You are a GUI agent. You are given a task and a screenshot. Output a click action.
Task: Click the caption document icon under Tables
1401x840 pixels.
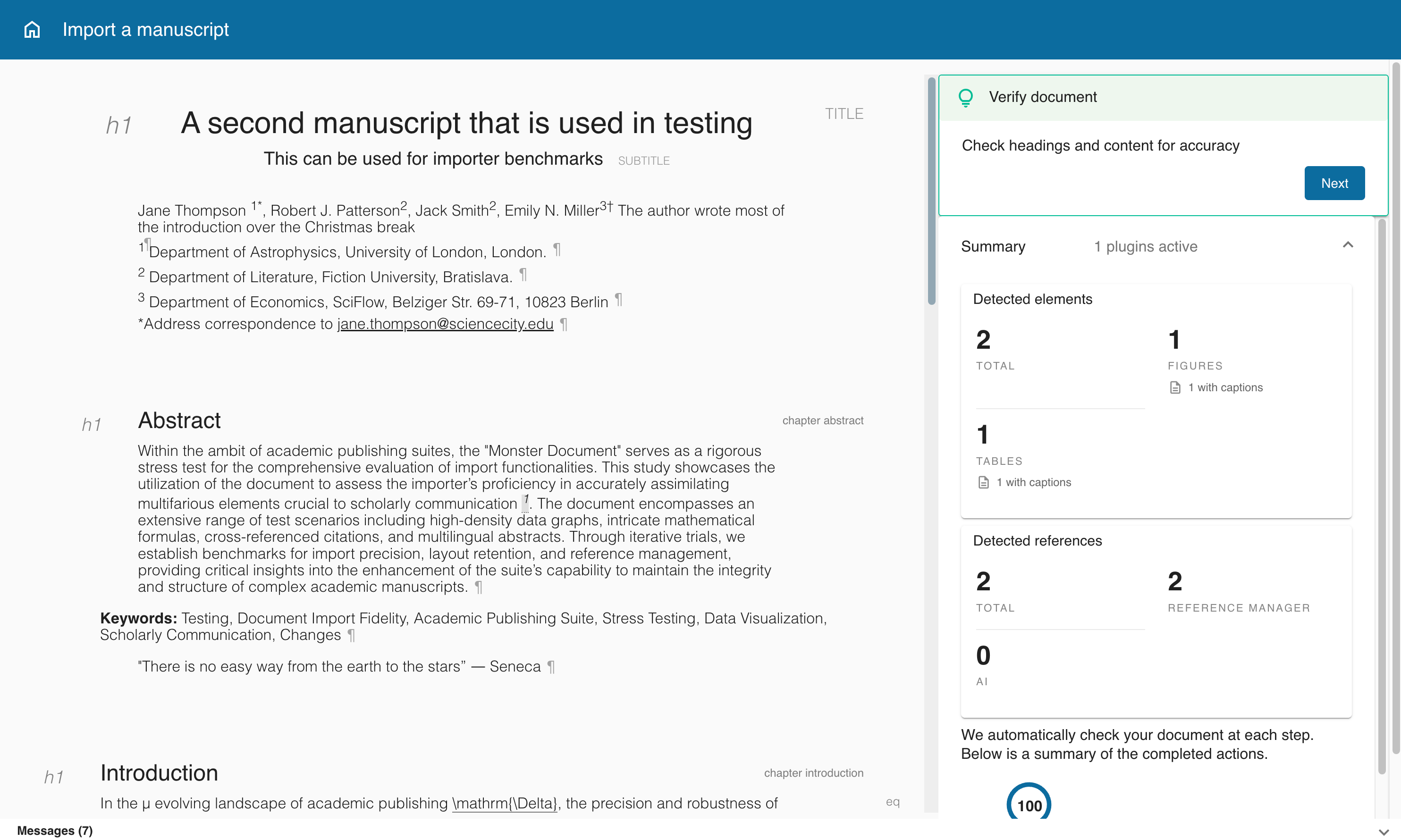[983, 482]
